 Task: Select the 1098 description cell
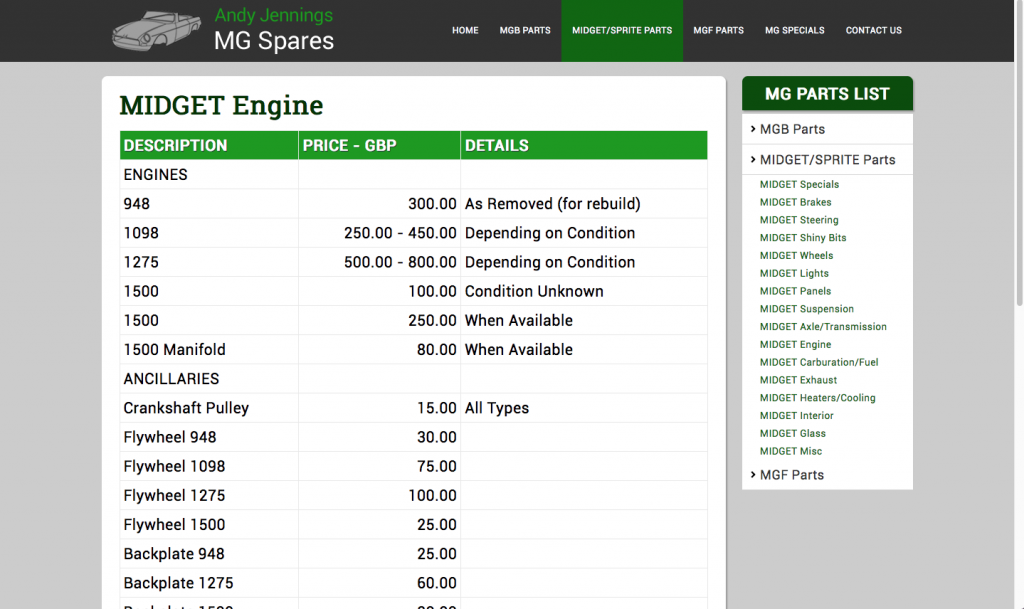coord(209,233)
